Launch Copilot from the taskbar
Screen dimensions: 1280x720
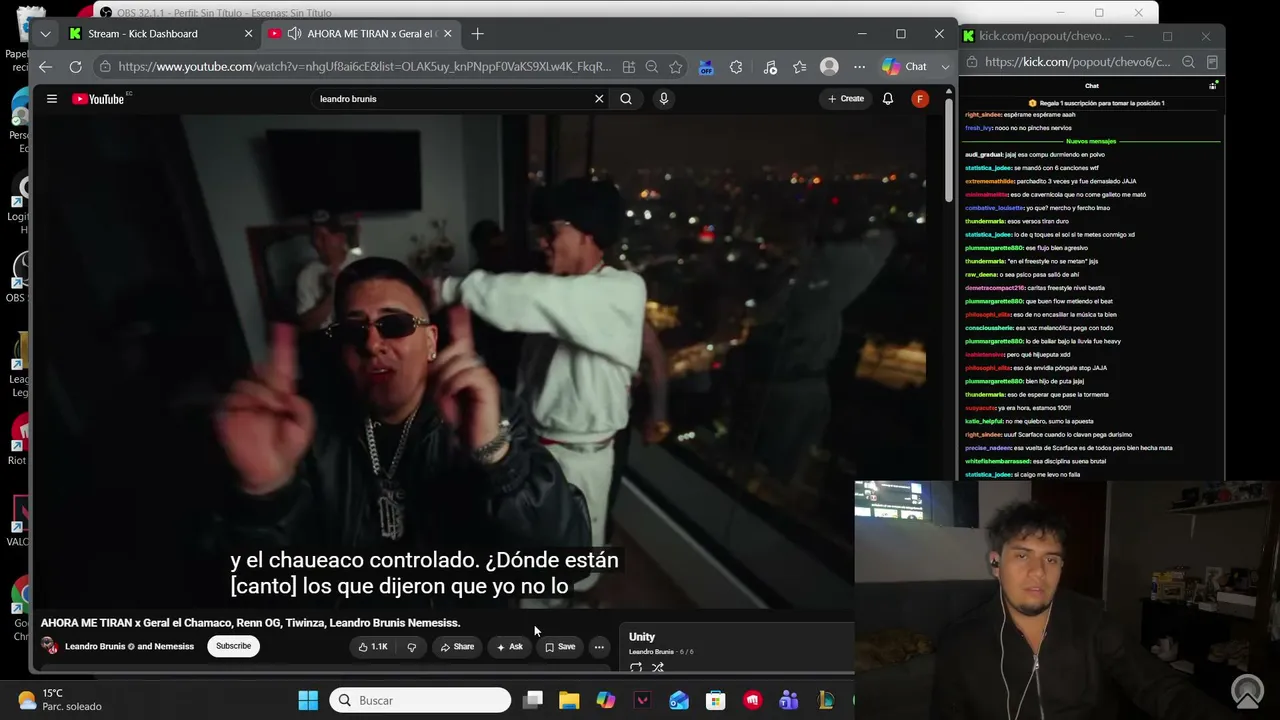click(606, 700)
